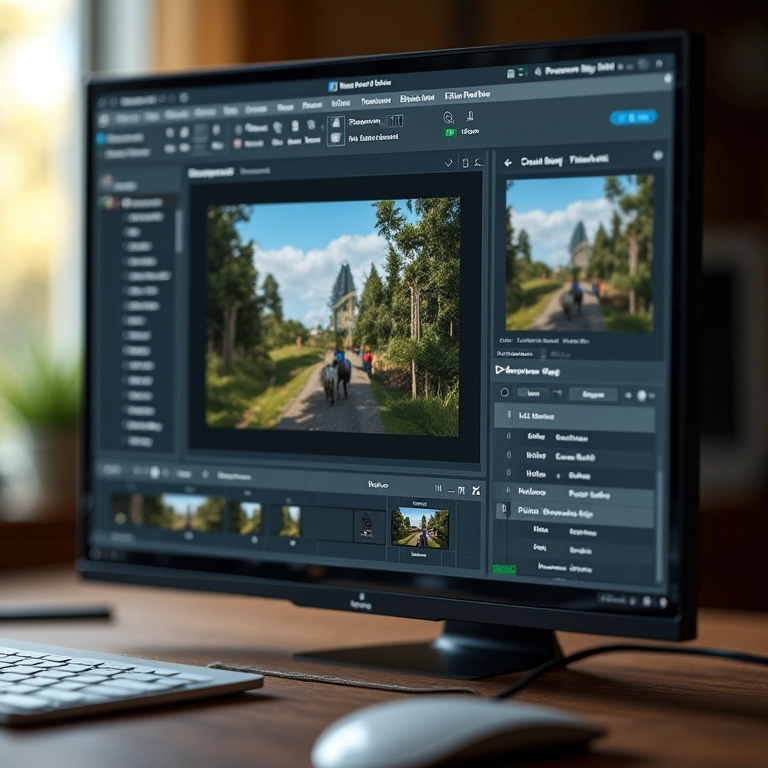Click the bar-levels icon in the top toolbar
768x768 pixels.
[395, 120]
